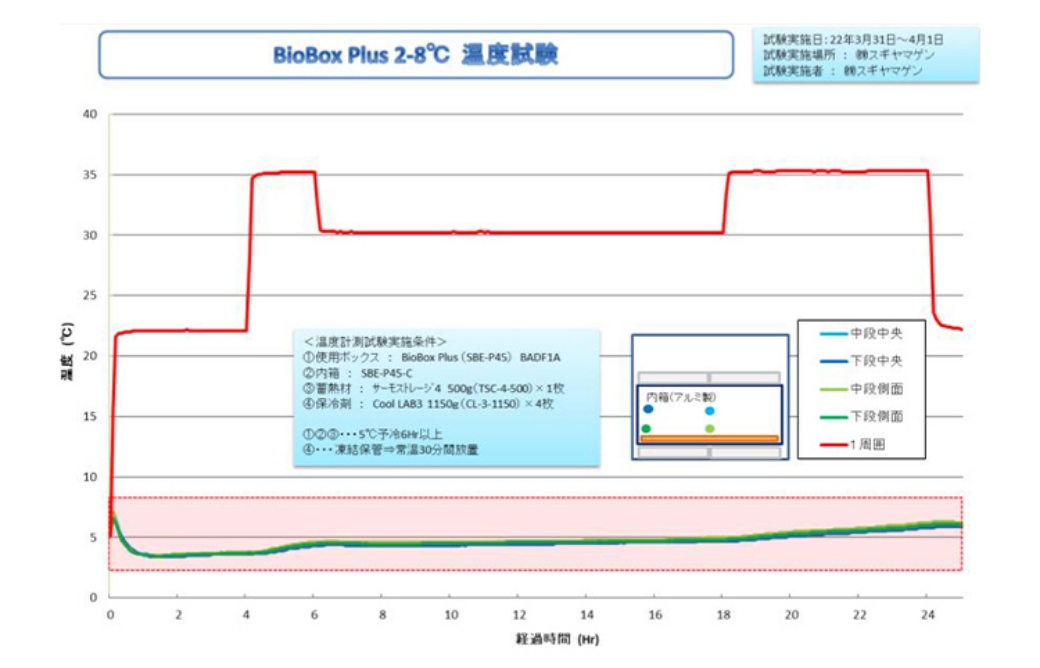Select the line '④･･･凍結保管⇒常温30分間放置'

tap(390, 450)
